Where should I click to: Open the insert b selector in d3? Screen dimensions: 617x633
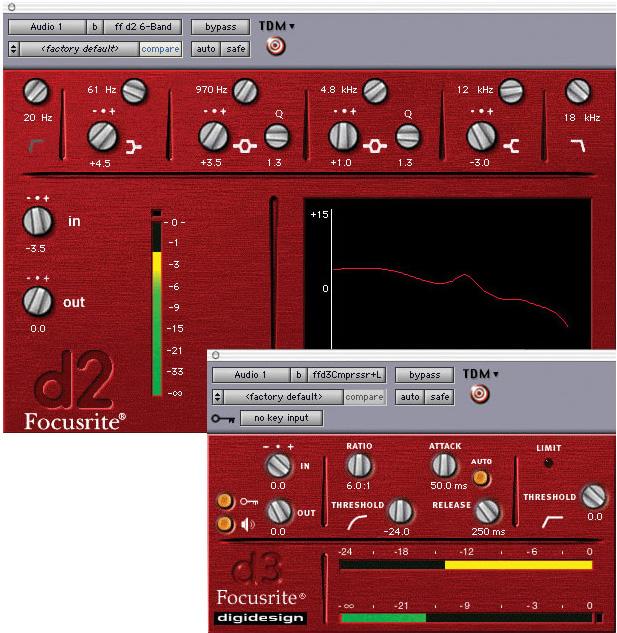click(299, 375)
